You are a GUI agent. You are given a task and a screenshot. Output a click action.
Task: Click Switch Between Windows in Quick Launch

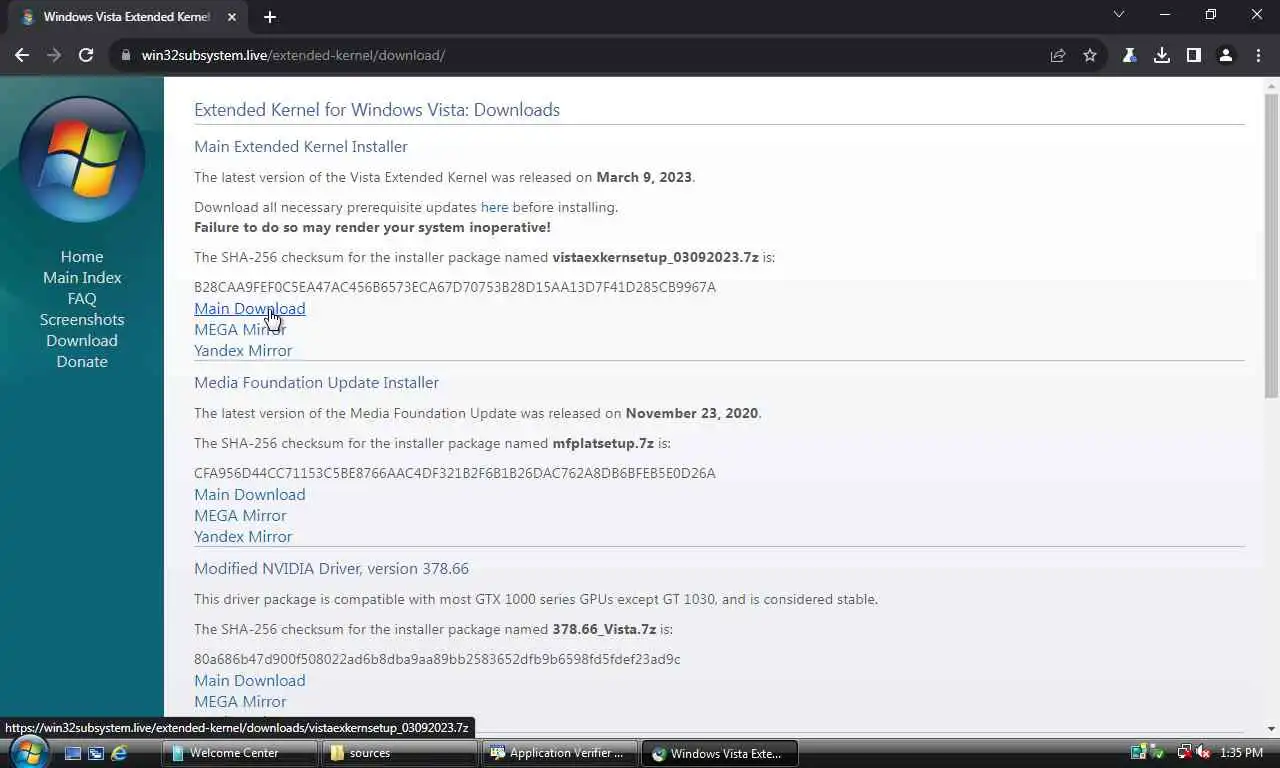pos(96,753)
